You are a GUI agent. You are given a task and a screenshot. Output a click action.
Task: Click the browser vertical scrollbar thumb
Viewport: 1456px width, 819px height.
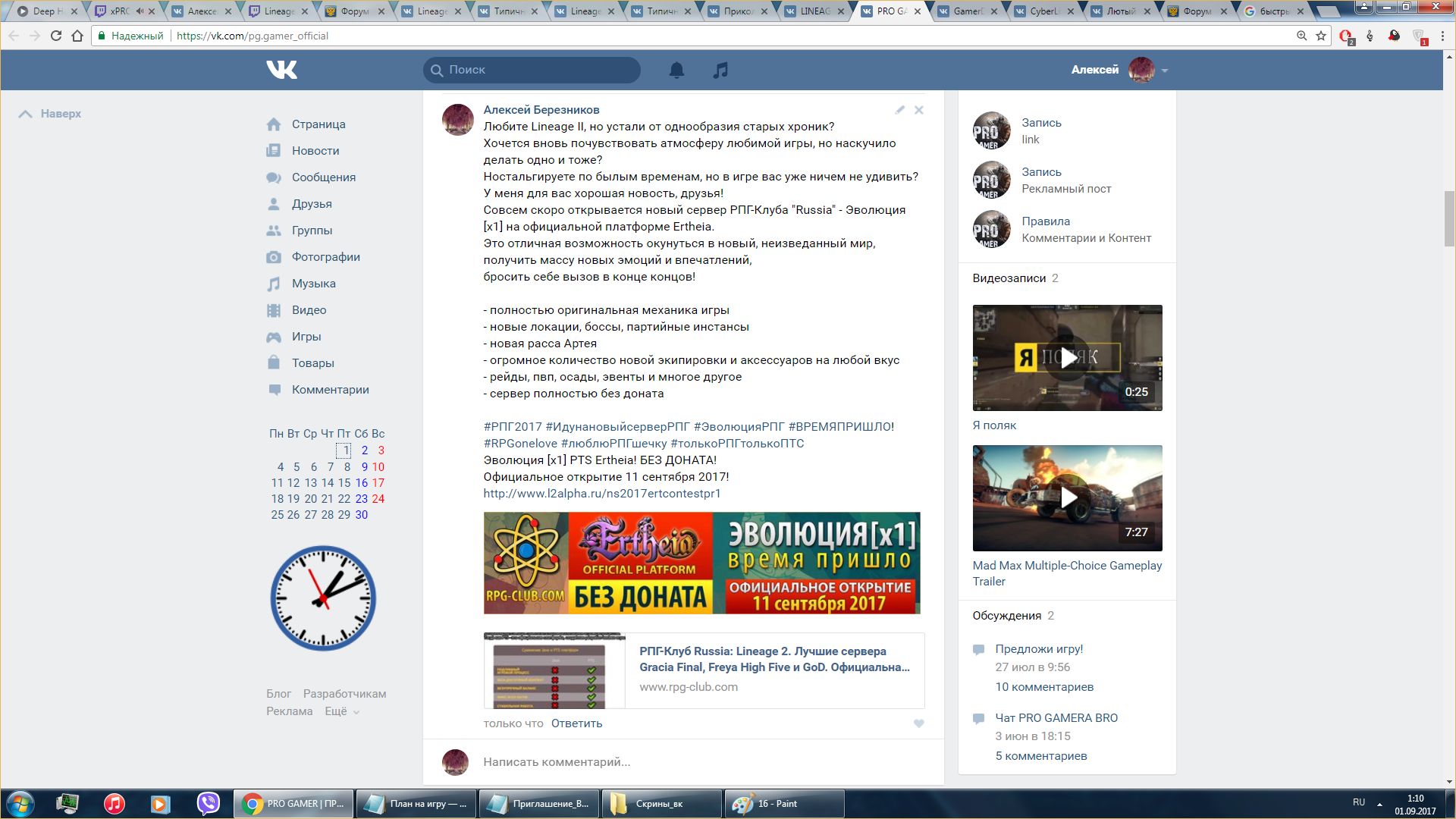(x=1449, y=219)
